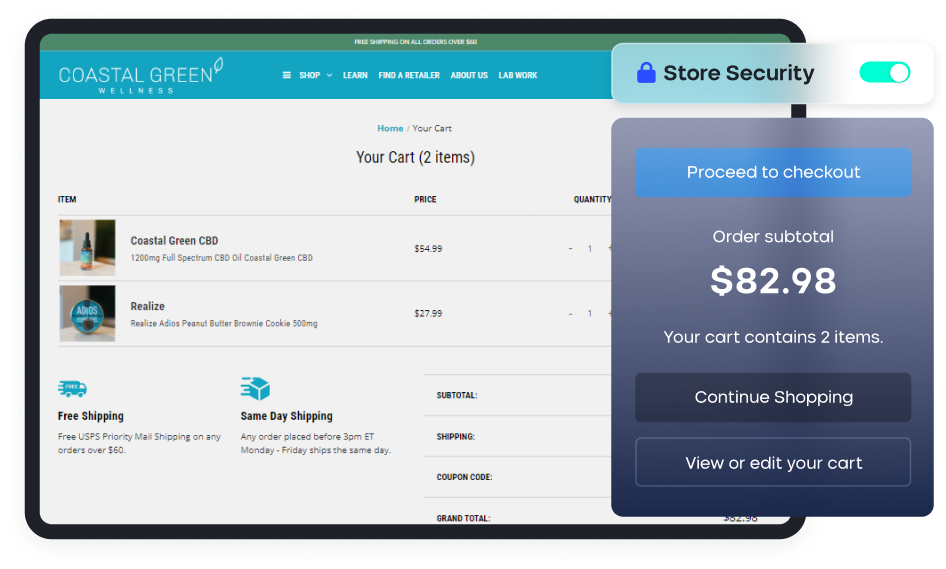Open FIND A RETAILER page

pos(409,75)
